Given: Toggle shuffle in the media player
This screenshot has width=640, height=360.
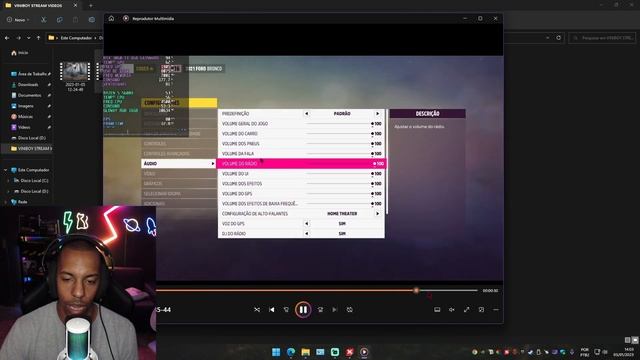Looking at the screenshot, I should [257, 310].
